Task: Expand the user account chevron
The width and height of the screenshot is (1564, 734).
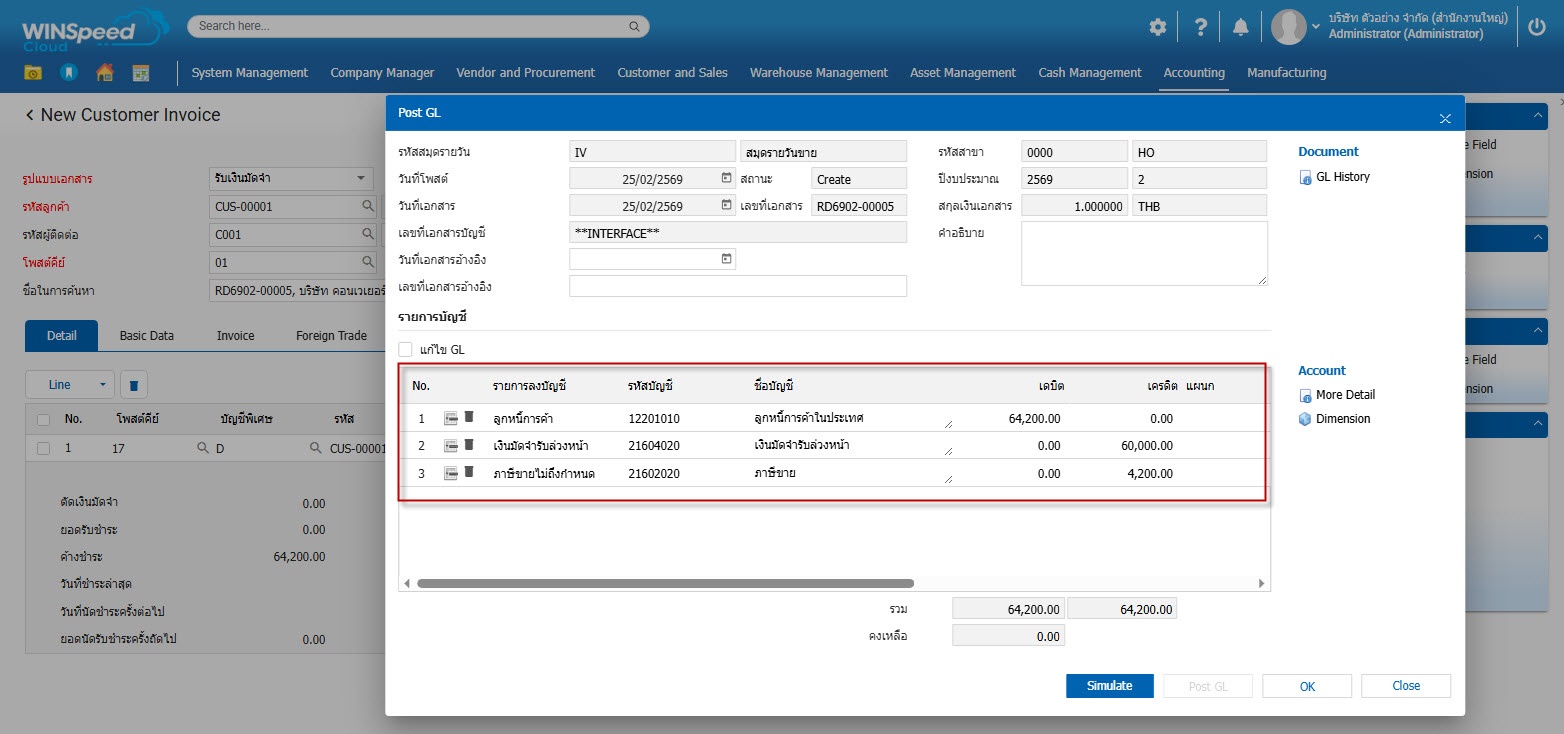Action: click(1316, 27)
